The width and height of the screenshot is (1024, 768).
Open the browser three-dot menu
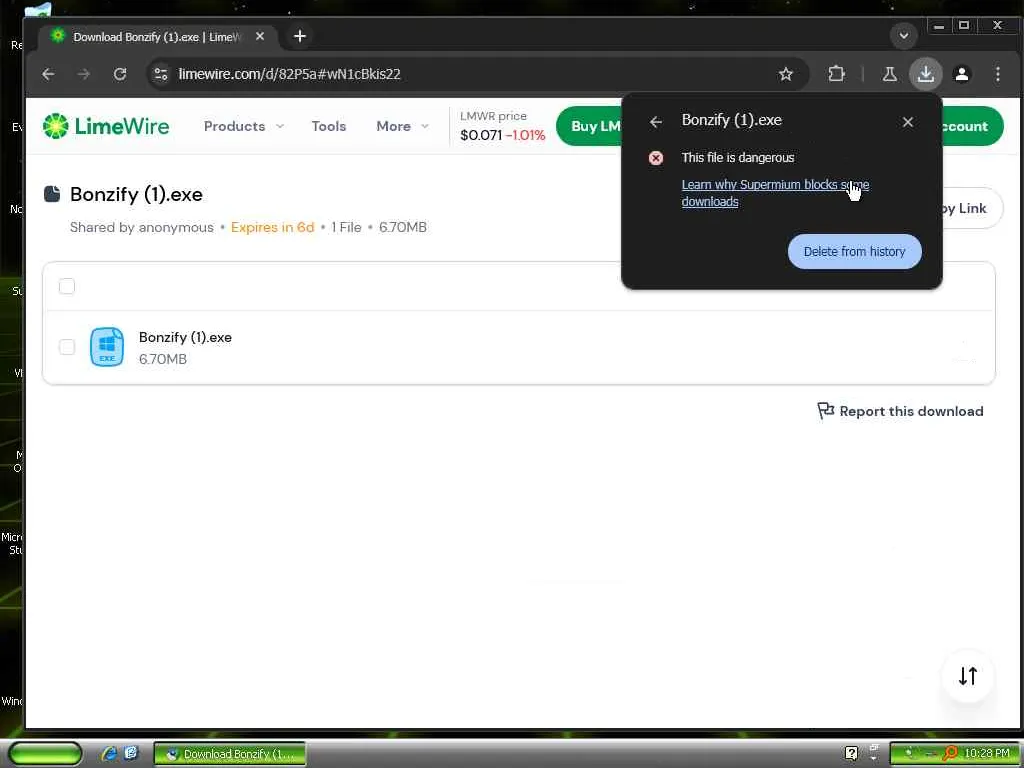click(x=997, y=74)
